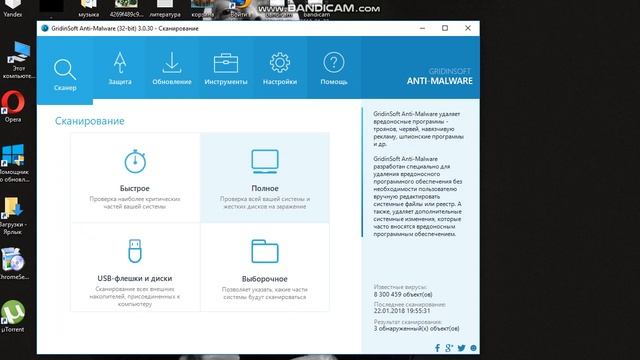
Task: Click the text '22.01.2018 19:55:31'
Action: [x=402, y=311]
